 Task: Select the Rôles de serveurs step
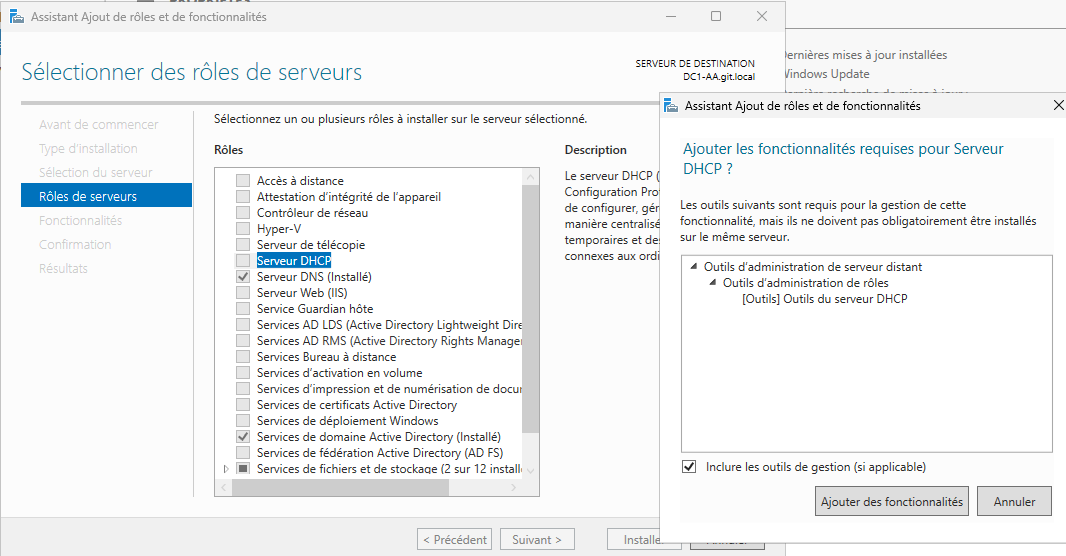point(107,196)
